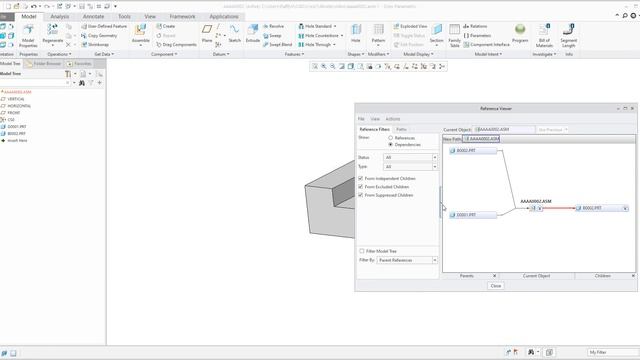
Task: Open Family Table
Action: (x=454, y=36)
